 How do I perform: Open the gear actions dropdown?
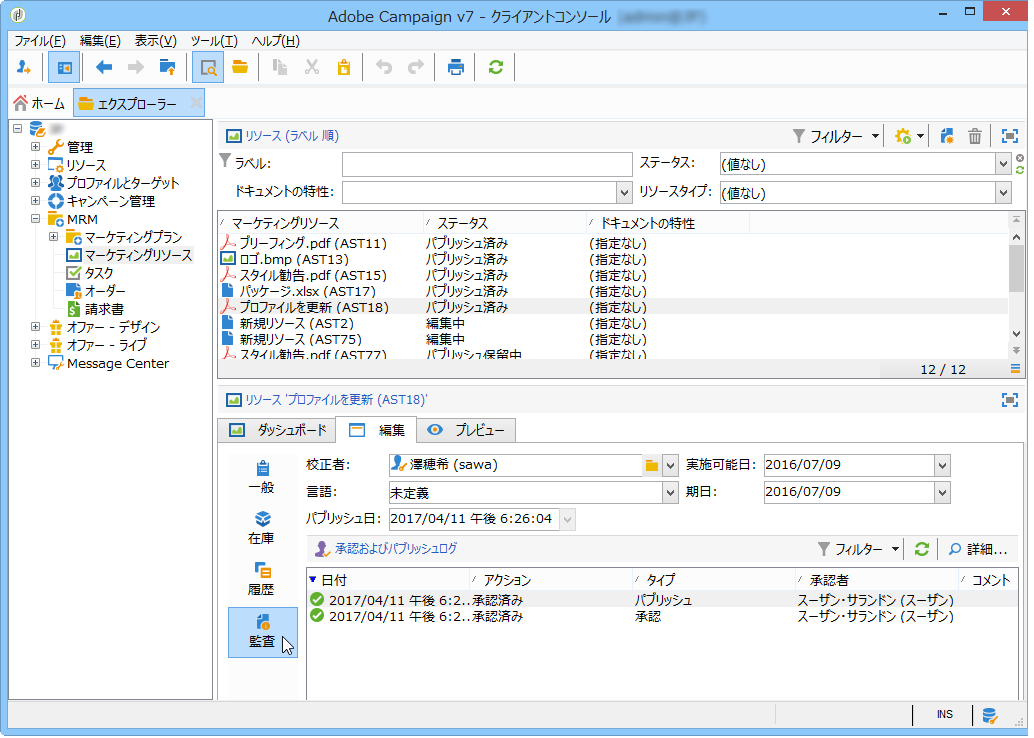[x=909, y=137]
